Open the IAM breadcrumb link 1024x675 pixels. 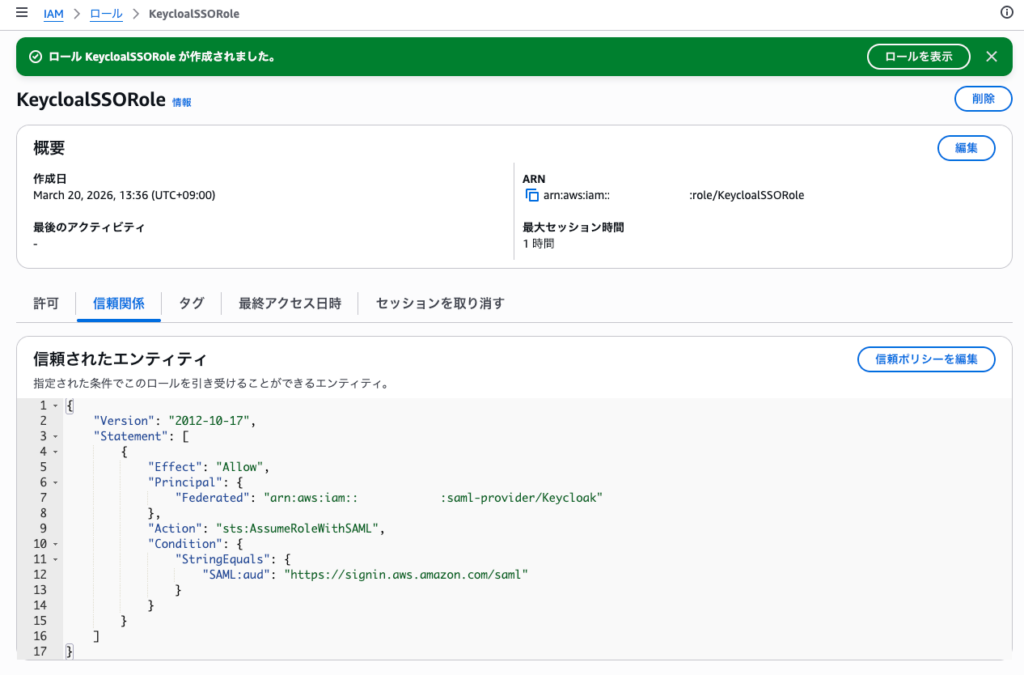pyautogui.click(x=53, y=14)
